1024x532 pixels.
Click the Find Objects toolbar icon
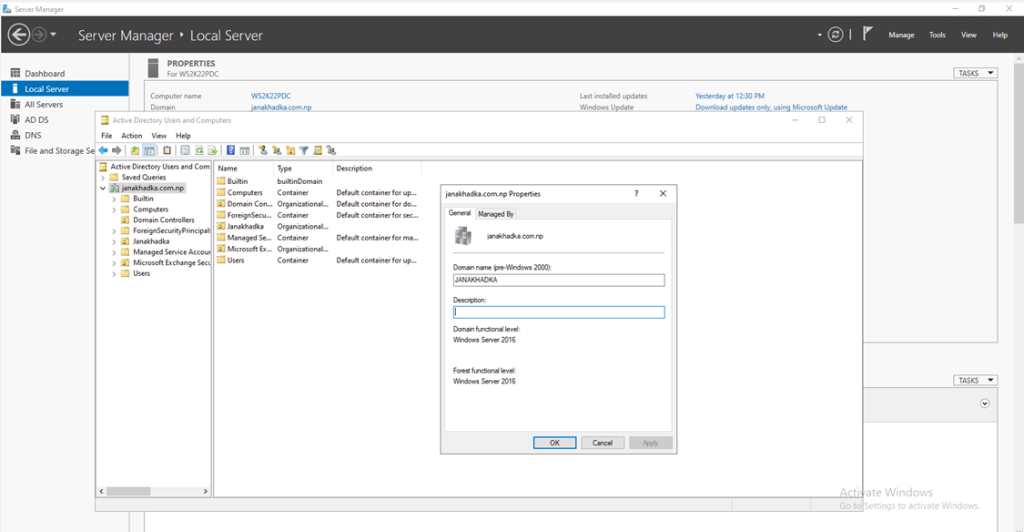[x=317, y=150]
